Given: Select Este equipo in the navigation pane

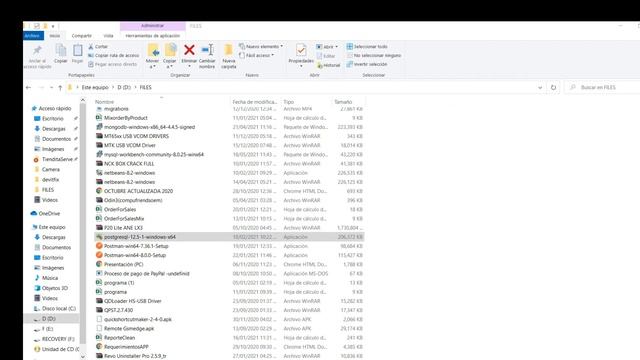Looking at the screenshot, I should [49, 227].
